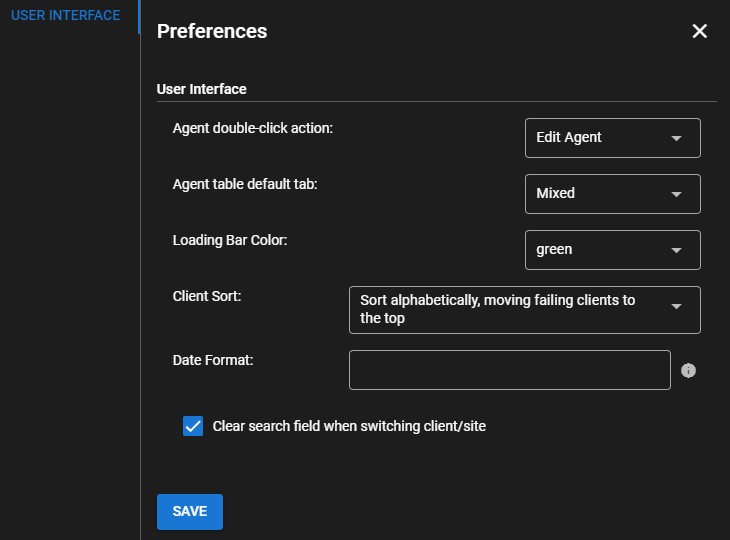Expand the 'Mixed' default tab selector

613,194
